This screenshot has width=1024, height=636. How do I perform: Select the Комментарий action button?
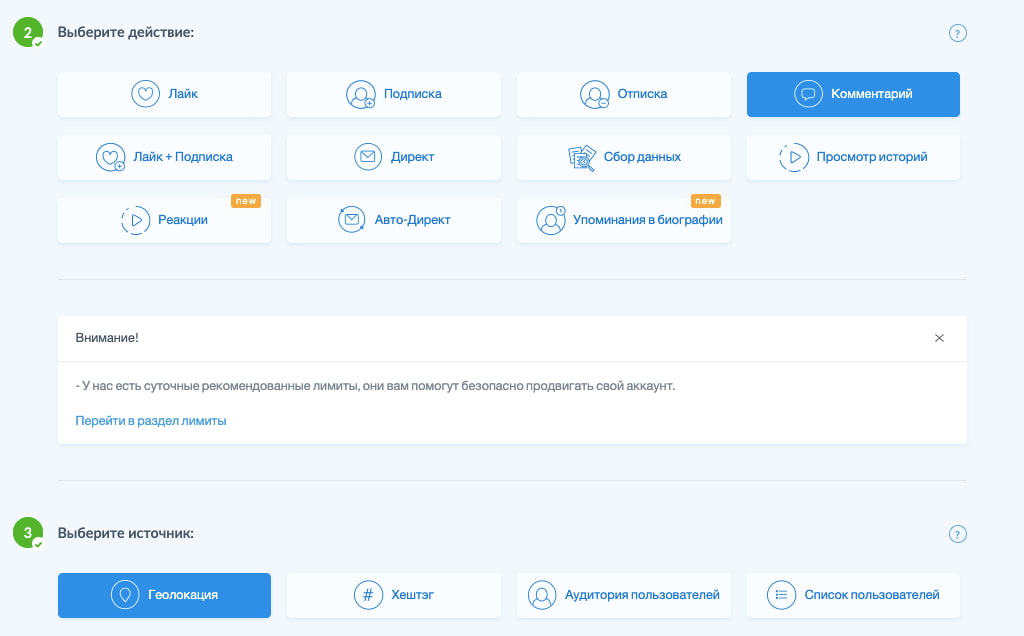pos(853,94)
